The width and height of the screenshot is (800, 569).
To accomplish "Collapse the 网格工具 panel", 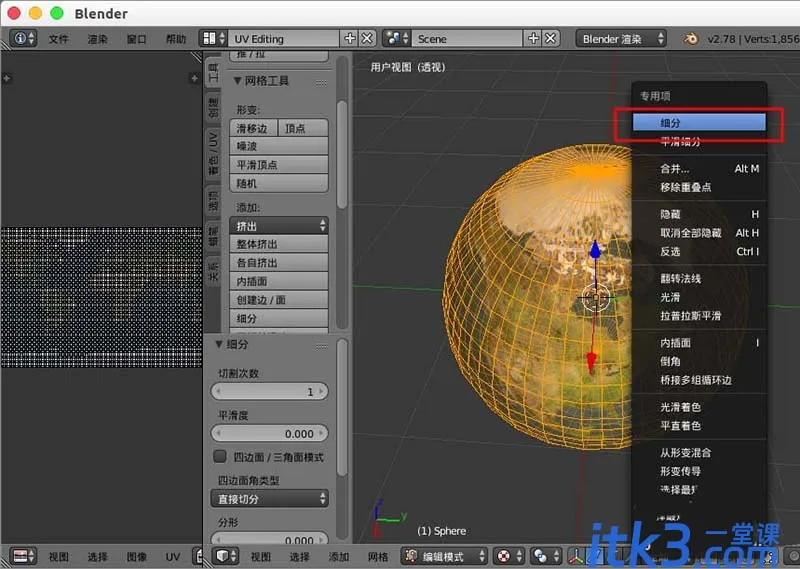I will coord(237,81).
